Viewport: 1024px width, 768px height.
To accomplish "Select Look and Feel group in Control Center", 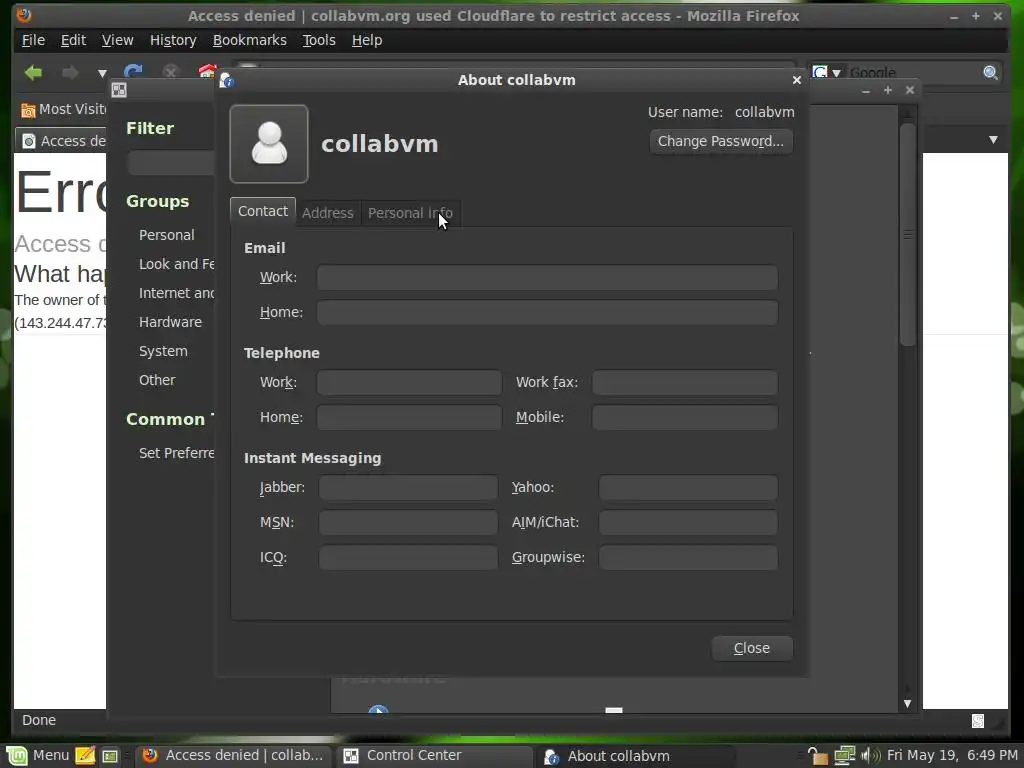I will [x=176, y=264].
